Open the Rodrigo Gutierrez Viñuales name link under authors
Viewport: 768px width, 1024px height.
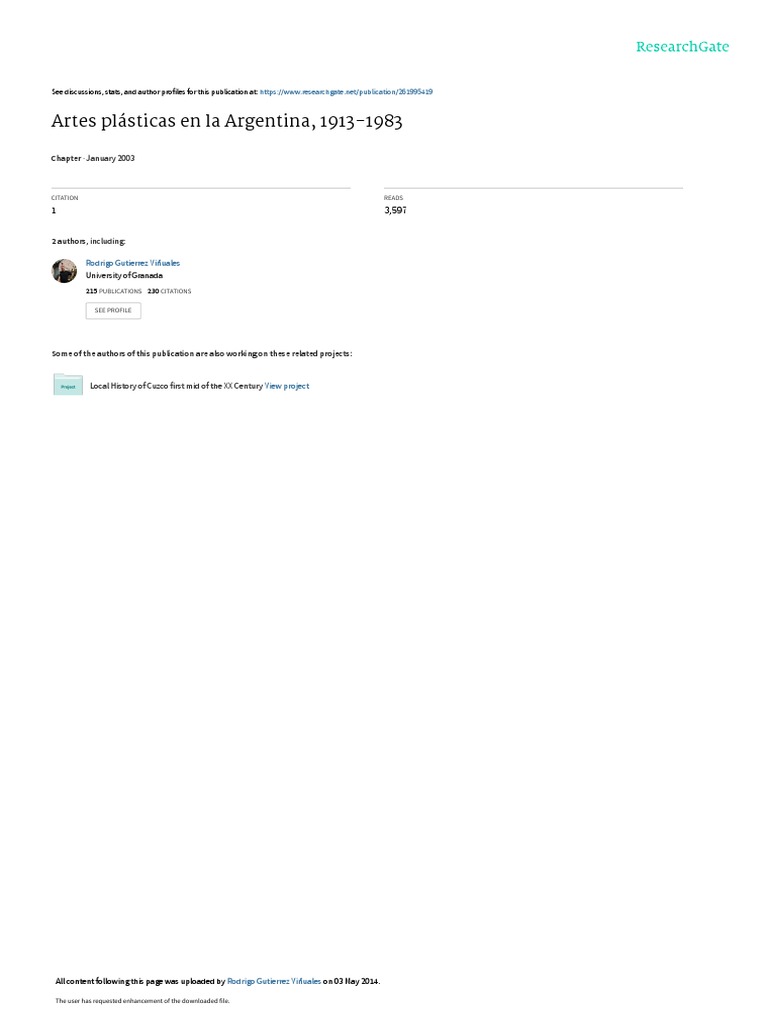pos(133,263)
